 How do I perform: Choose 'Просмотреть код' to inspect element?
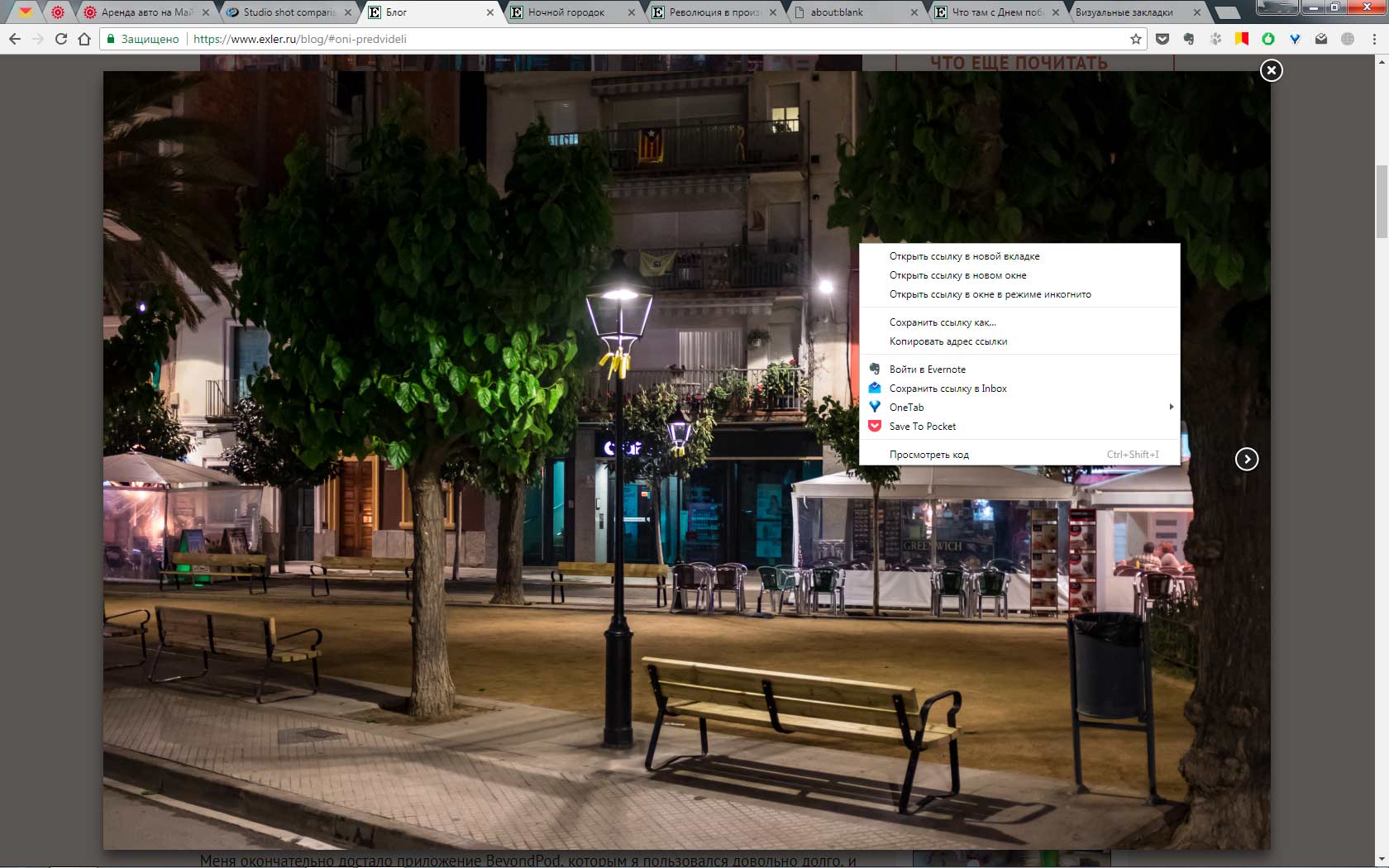[x=928, y=455]
